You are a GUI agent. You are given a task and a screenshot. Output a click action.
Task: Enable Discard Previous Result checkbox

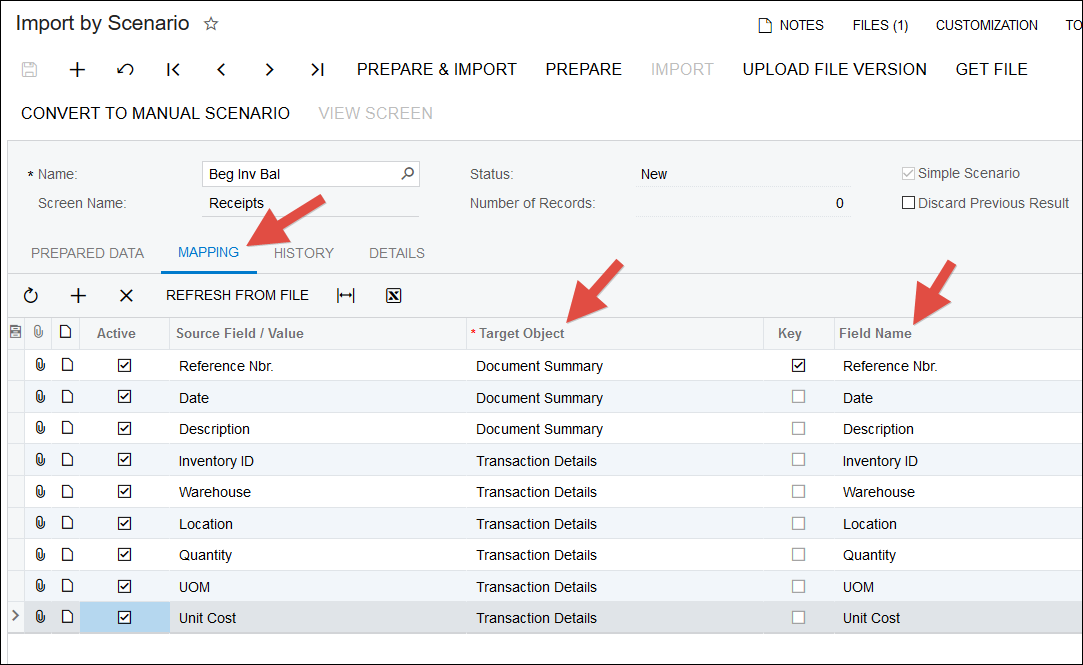point(908,203)
